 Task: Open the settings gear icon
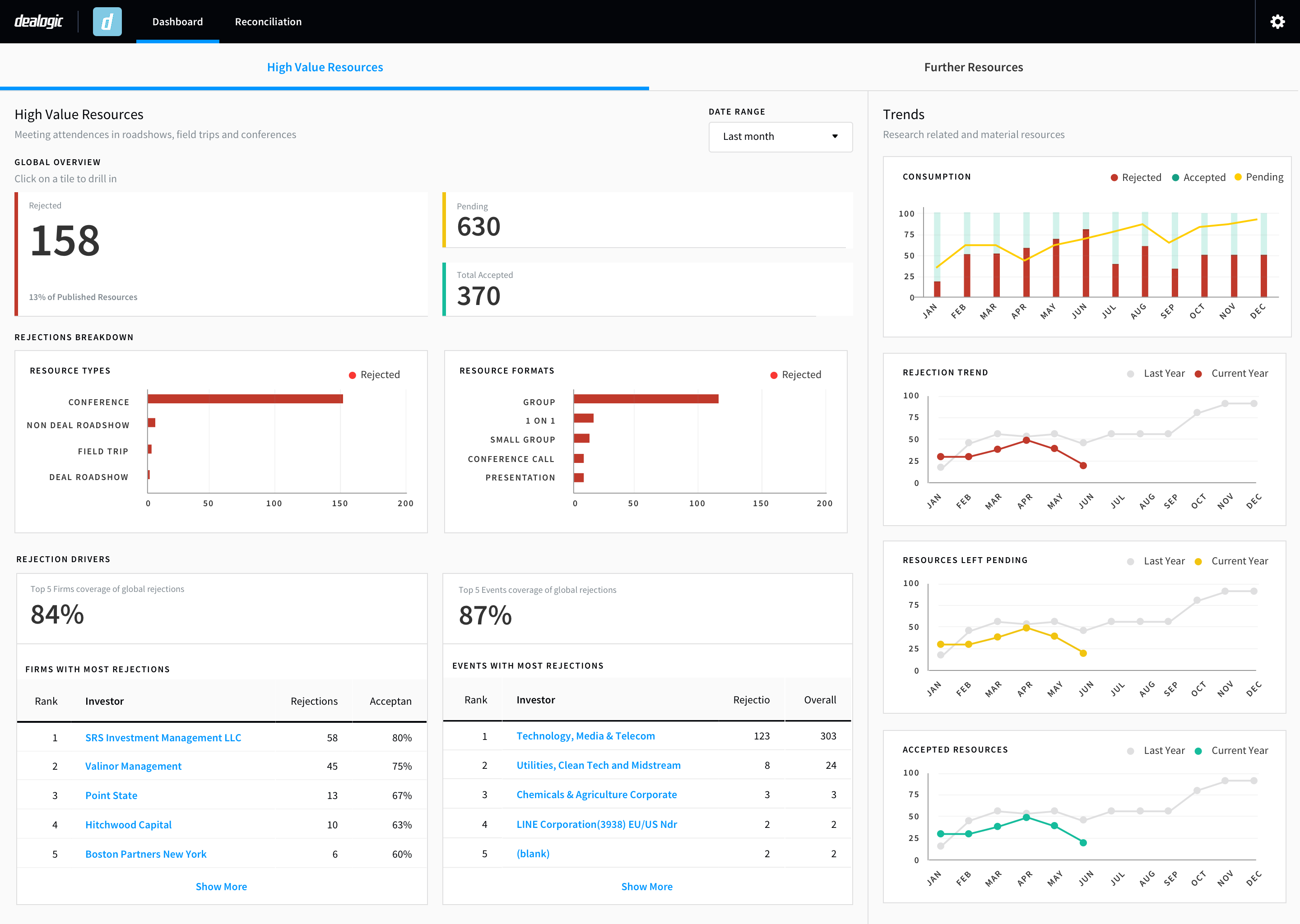coord(1277,22)
